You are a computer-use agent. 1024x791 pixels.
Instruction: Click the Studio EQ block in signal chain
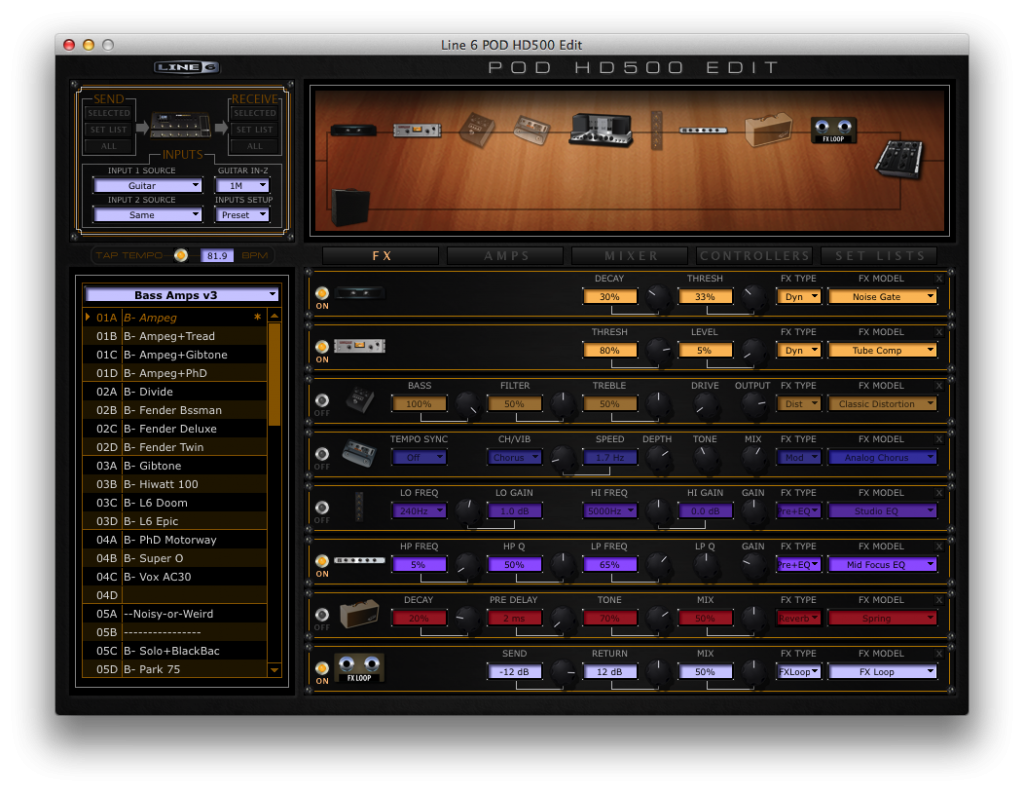[657, 129]
